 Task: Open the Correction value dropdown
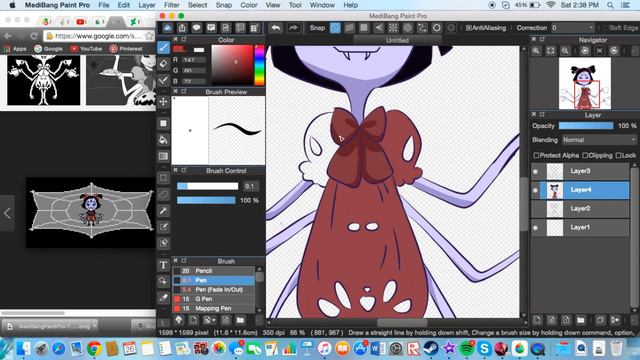[573, 28]
